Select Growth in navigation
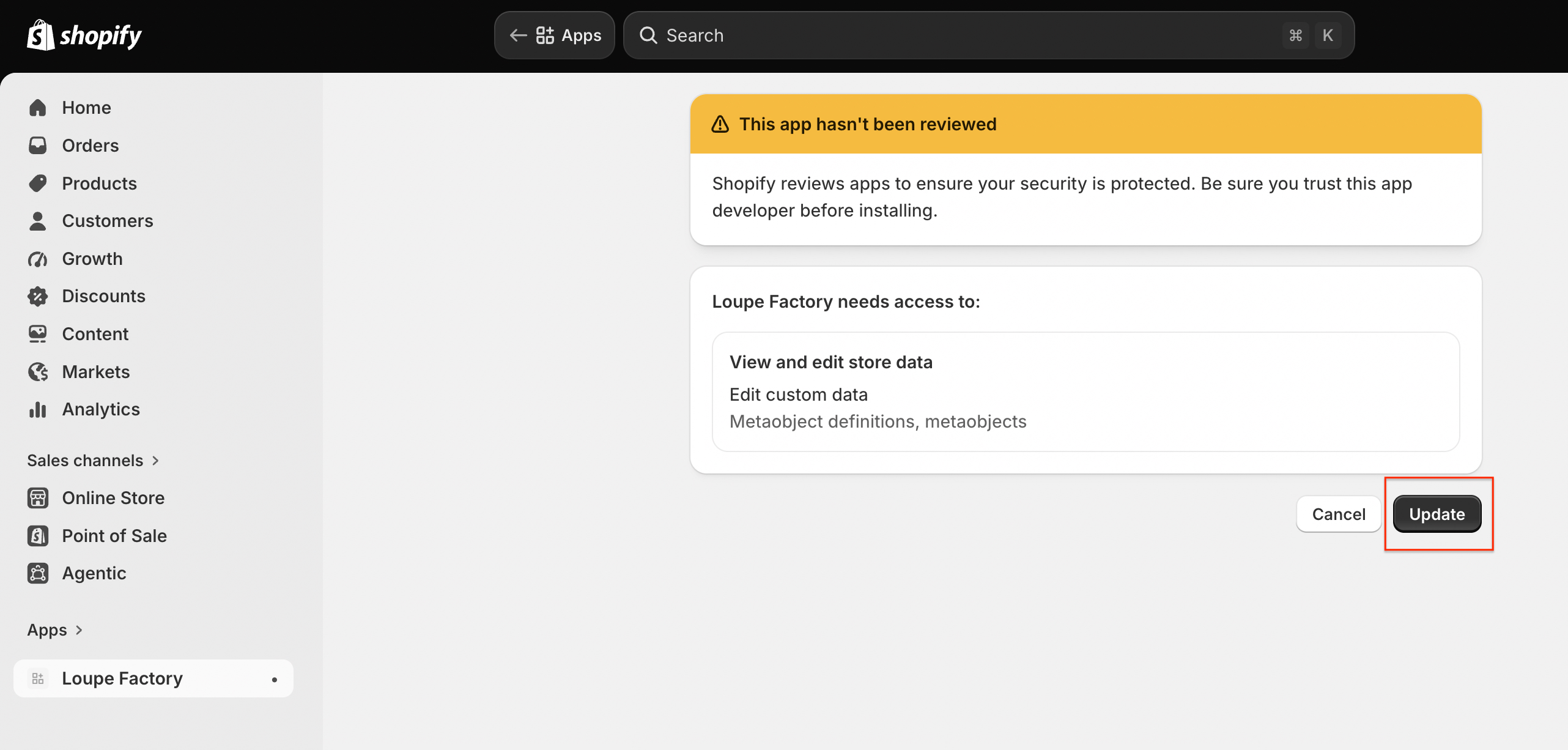Image resolution: width=1568 pixels, height=750 pixels. point(153,259)
